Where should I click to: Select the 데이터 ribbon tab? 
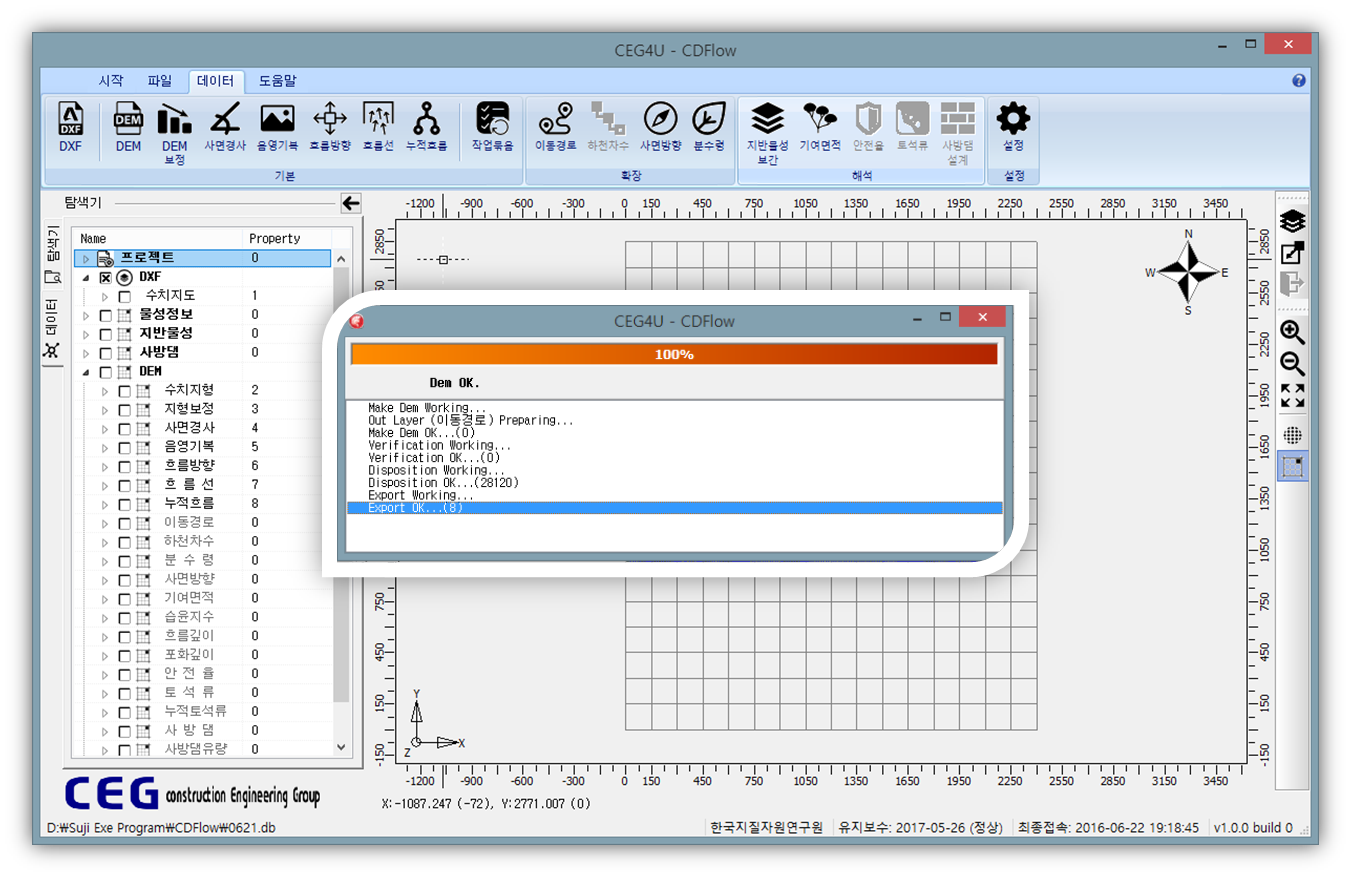click(x=216, y=81)
